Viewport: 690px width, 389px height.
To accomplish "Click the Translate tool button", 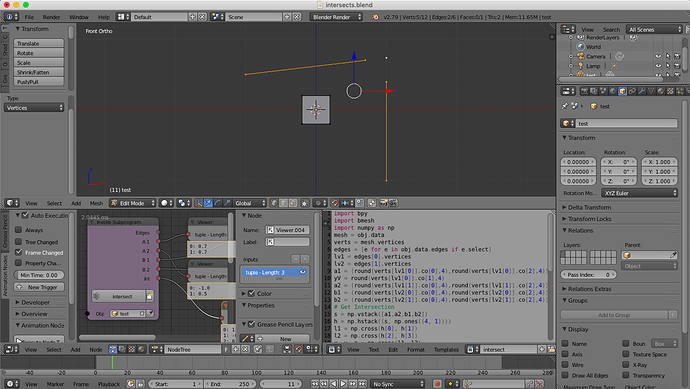I will point(39,43).
